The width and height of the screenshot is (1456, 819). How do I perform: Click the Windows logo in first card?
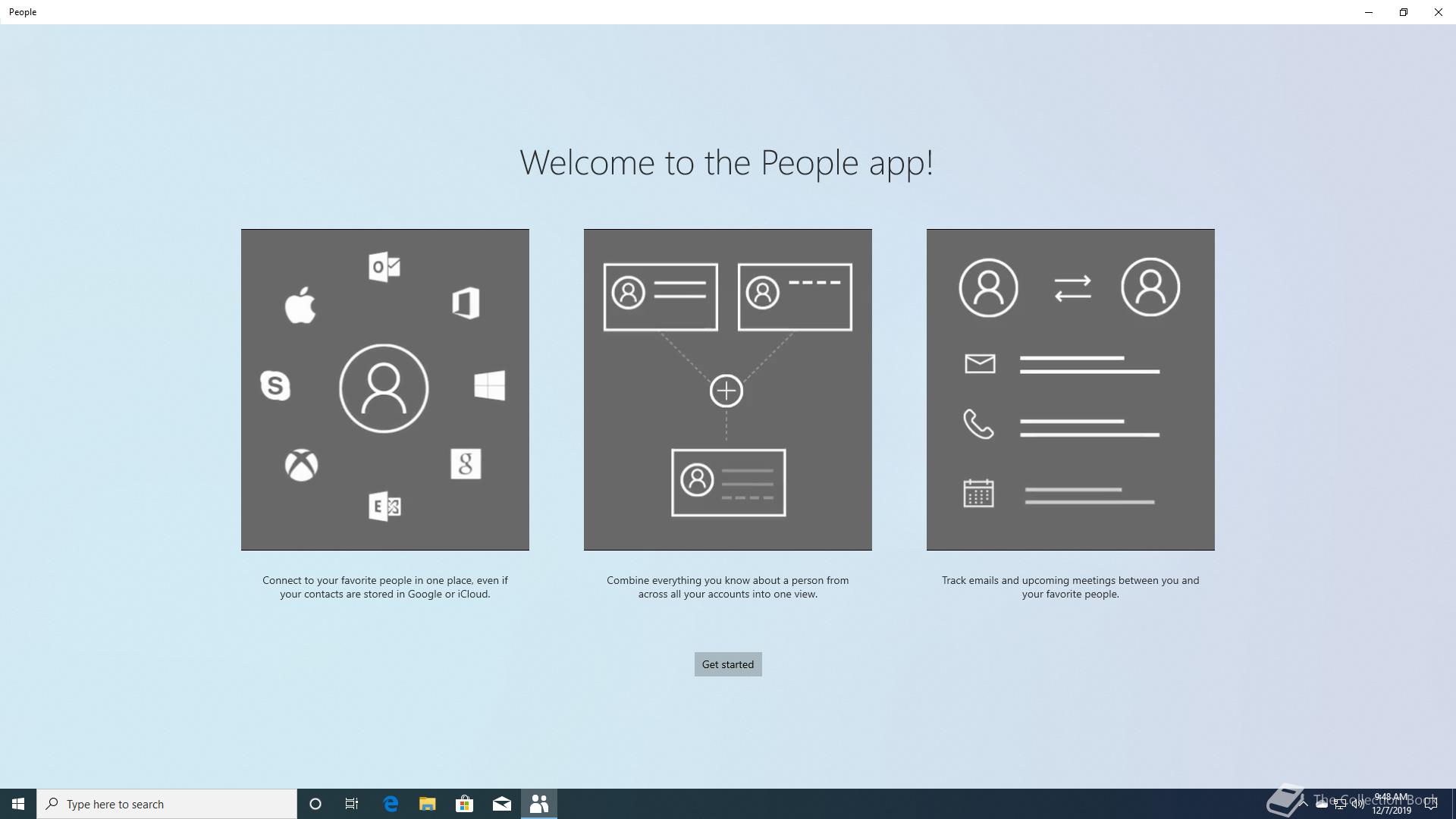(490, 385)
